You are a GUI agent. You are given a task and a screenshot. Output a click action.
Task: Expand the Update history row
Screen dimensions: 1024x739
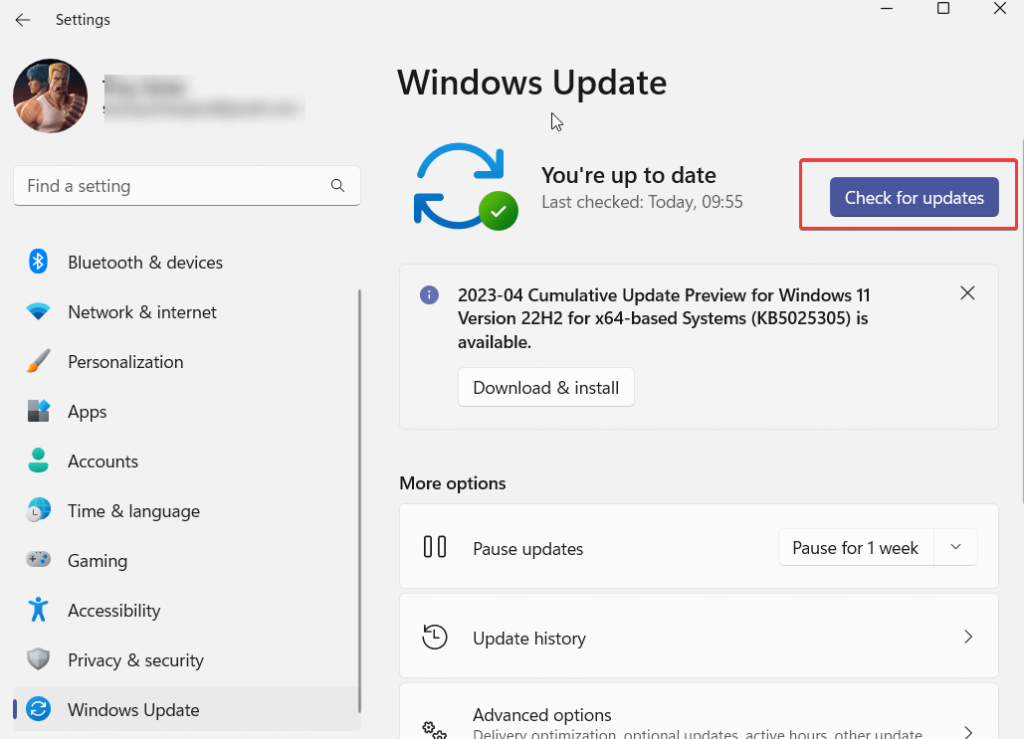pos(967,636)
